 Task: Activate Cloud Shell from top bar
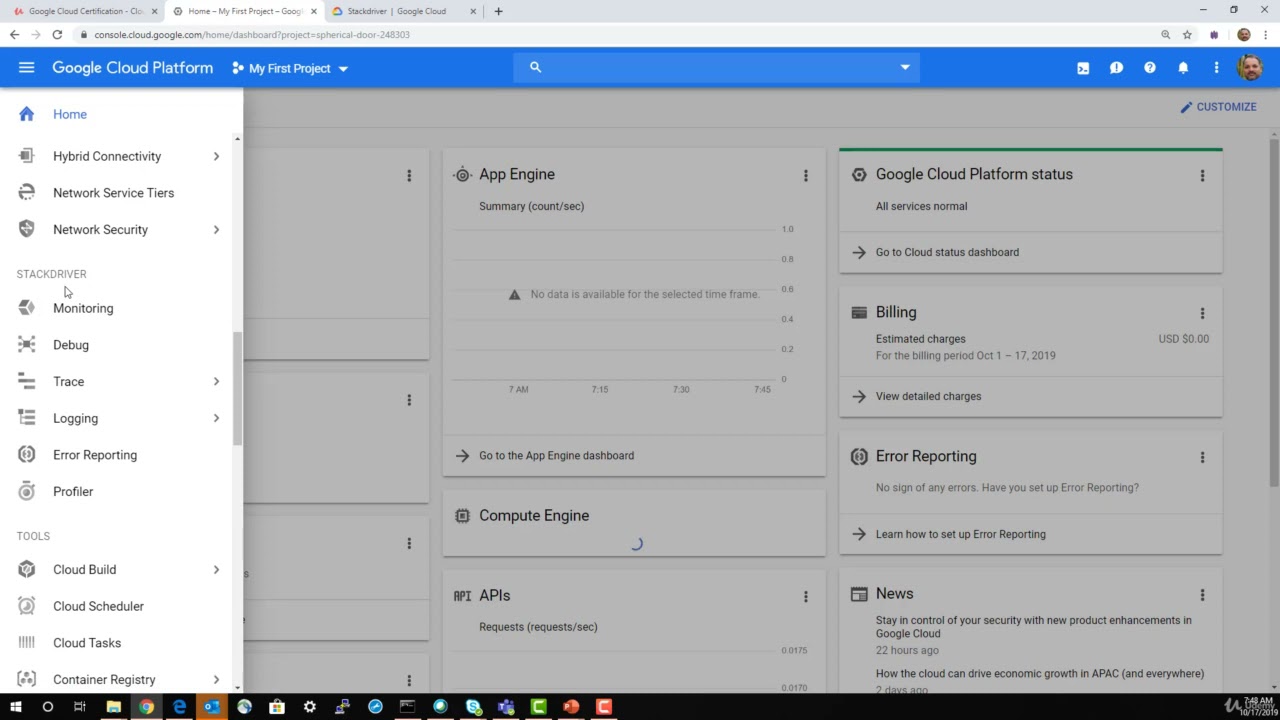click(x=1083, y=68)
